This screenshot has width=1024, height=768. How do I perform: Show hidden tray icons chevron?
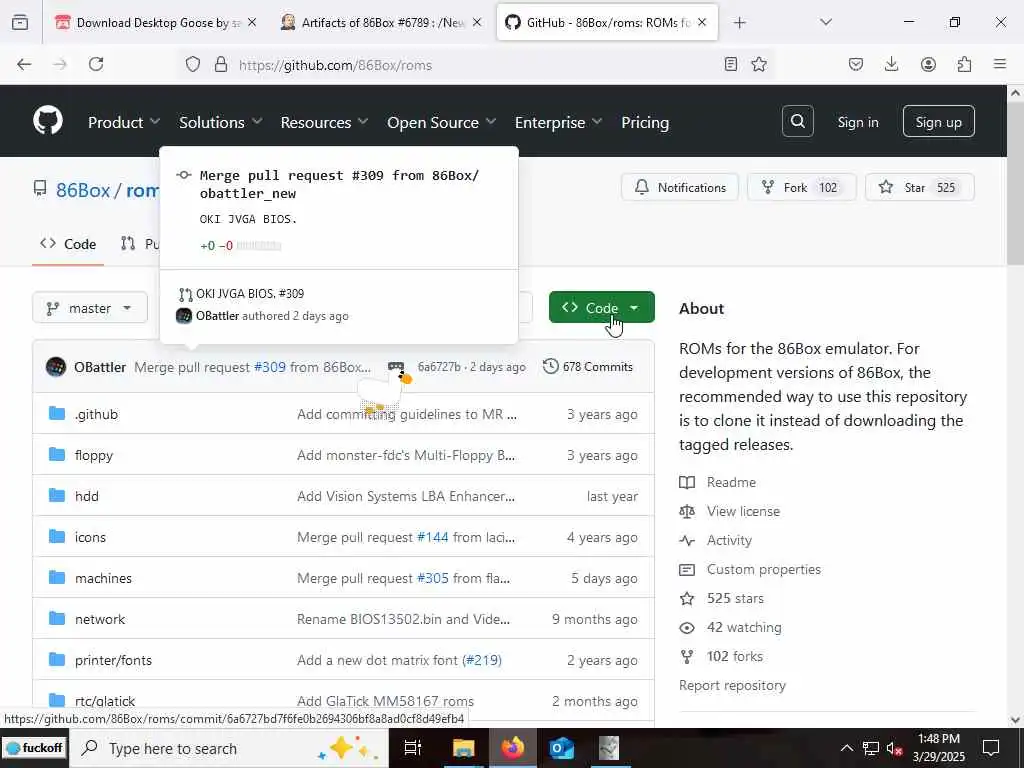tap(846, 748)
